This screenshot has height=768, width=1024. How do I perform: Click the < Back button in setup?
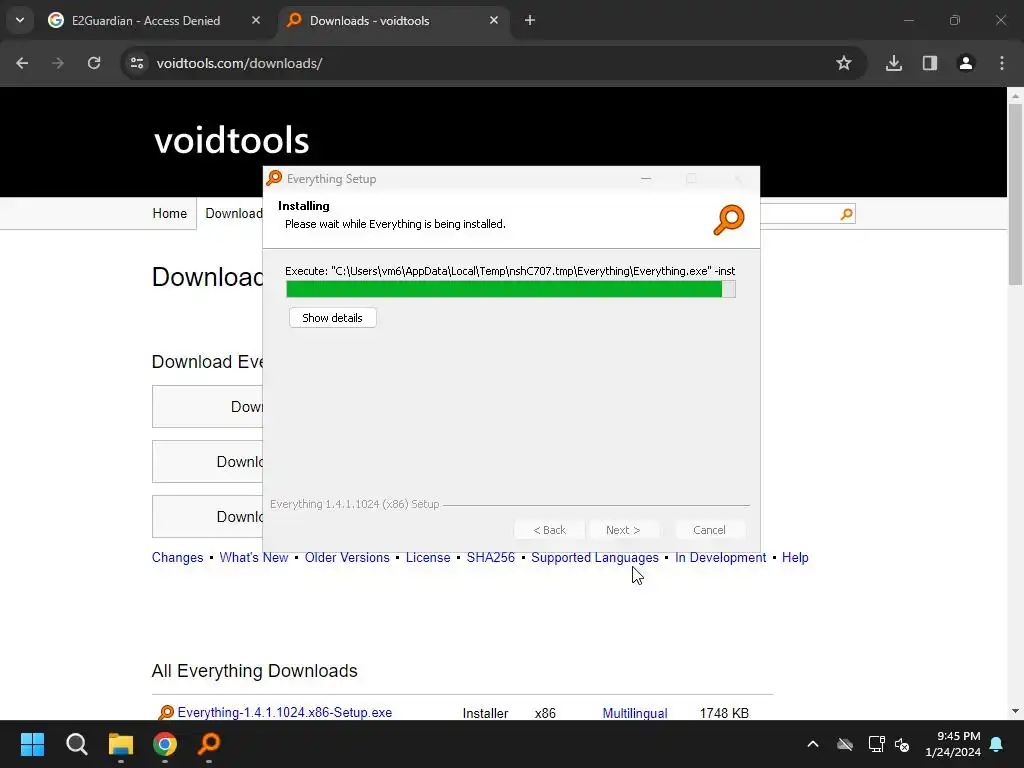[x=549, y=530]
